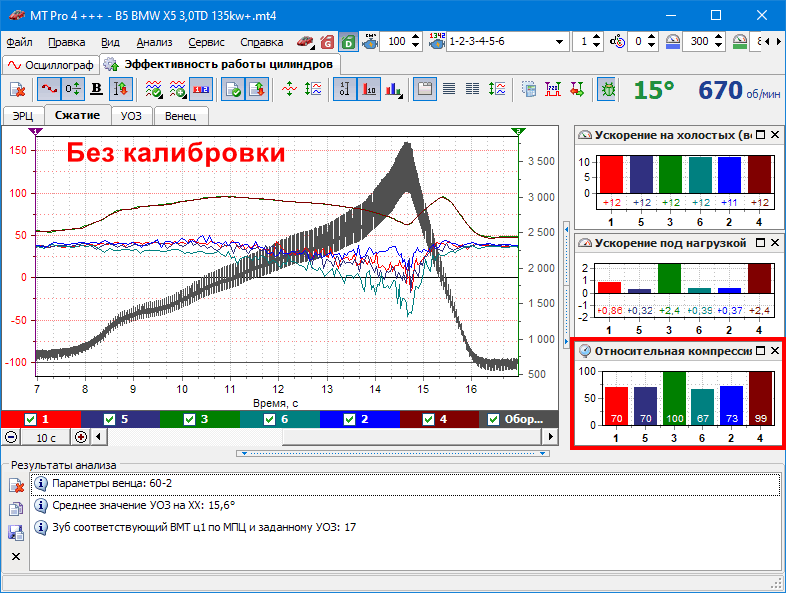Toggle the green bug debug button
The height and width of the screenshot is (593, 786).
point(607,90)
